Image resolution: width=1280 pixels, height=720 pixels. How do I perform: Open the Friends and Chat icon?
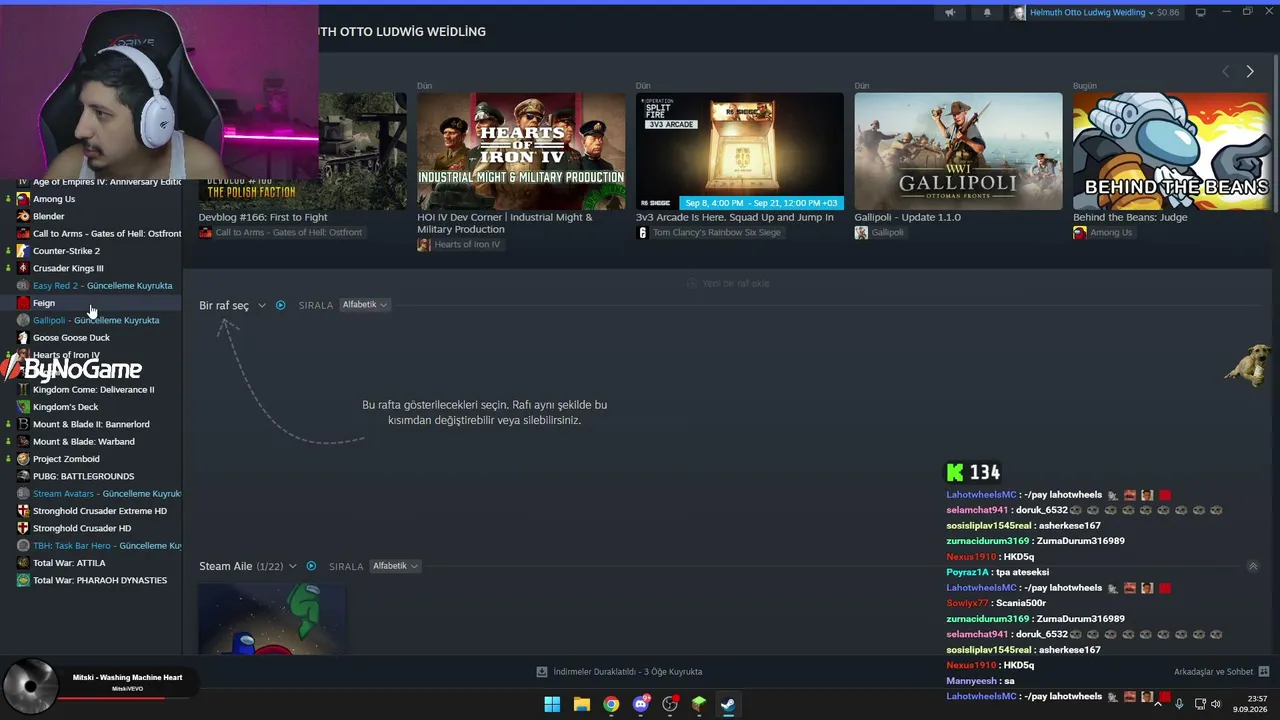coord(1264,672)
